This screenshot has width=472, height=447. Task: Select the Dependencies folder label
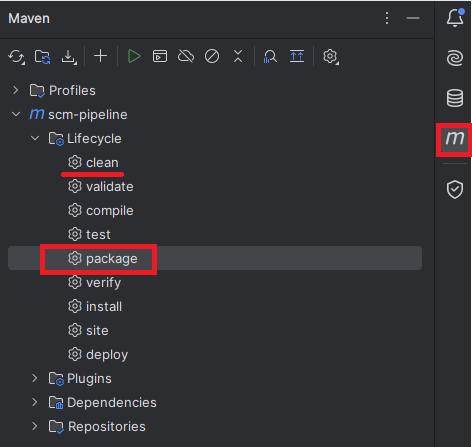(x=112, y=403)
